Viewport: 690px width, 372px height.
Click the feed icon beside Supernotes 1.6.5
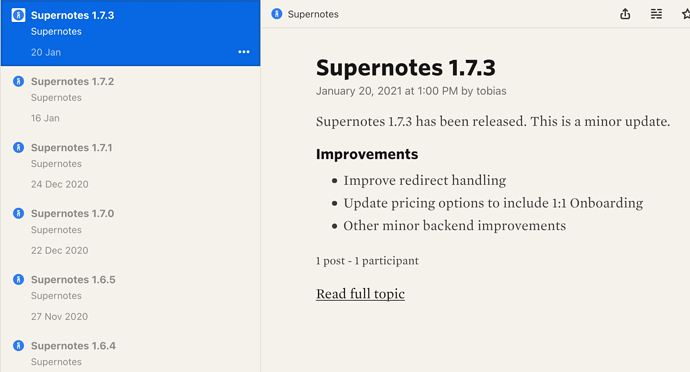click(18, 280)
